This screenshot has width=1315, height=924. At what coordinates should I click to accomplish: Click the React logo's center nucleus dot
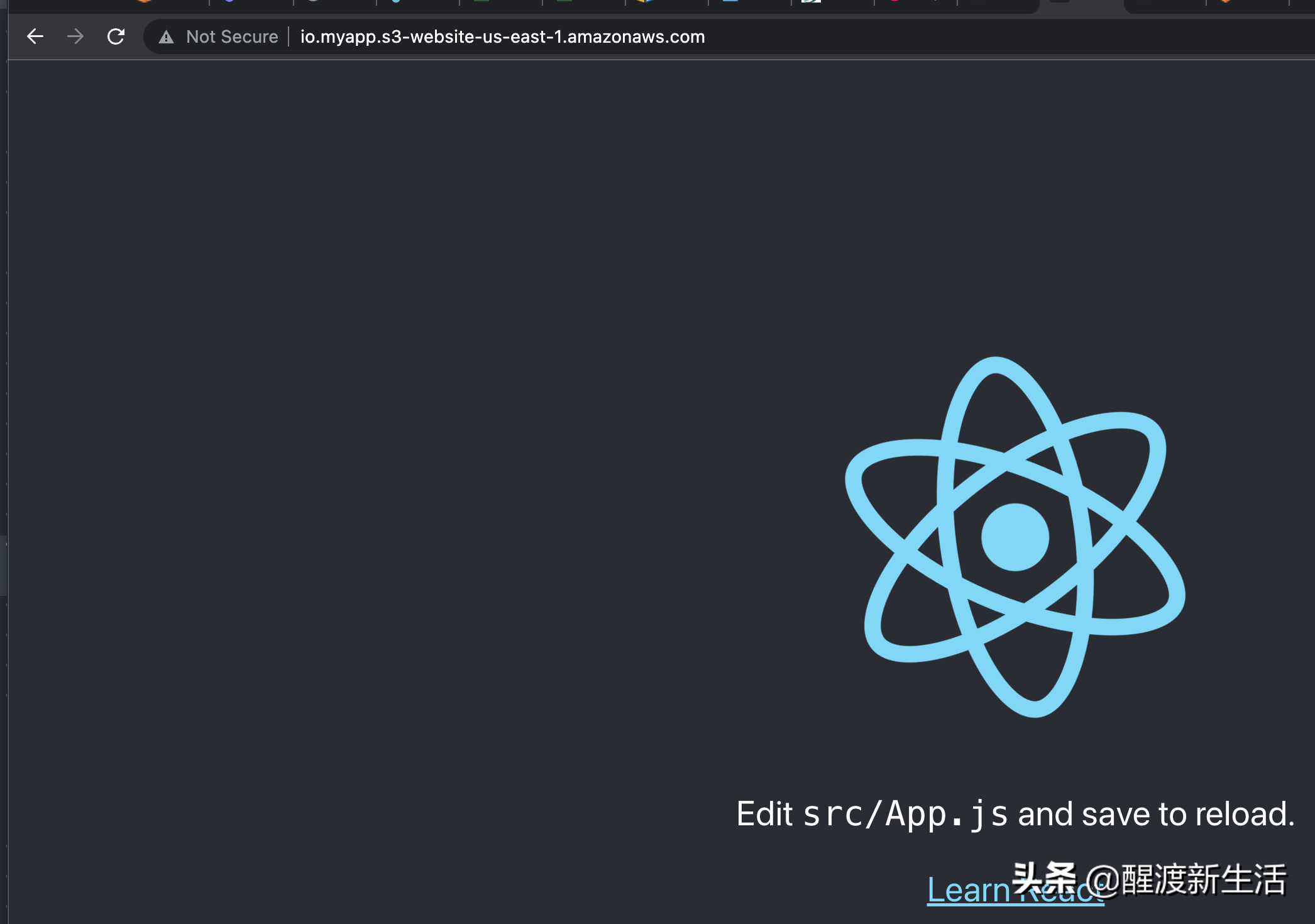(1015, 537)
